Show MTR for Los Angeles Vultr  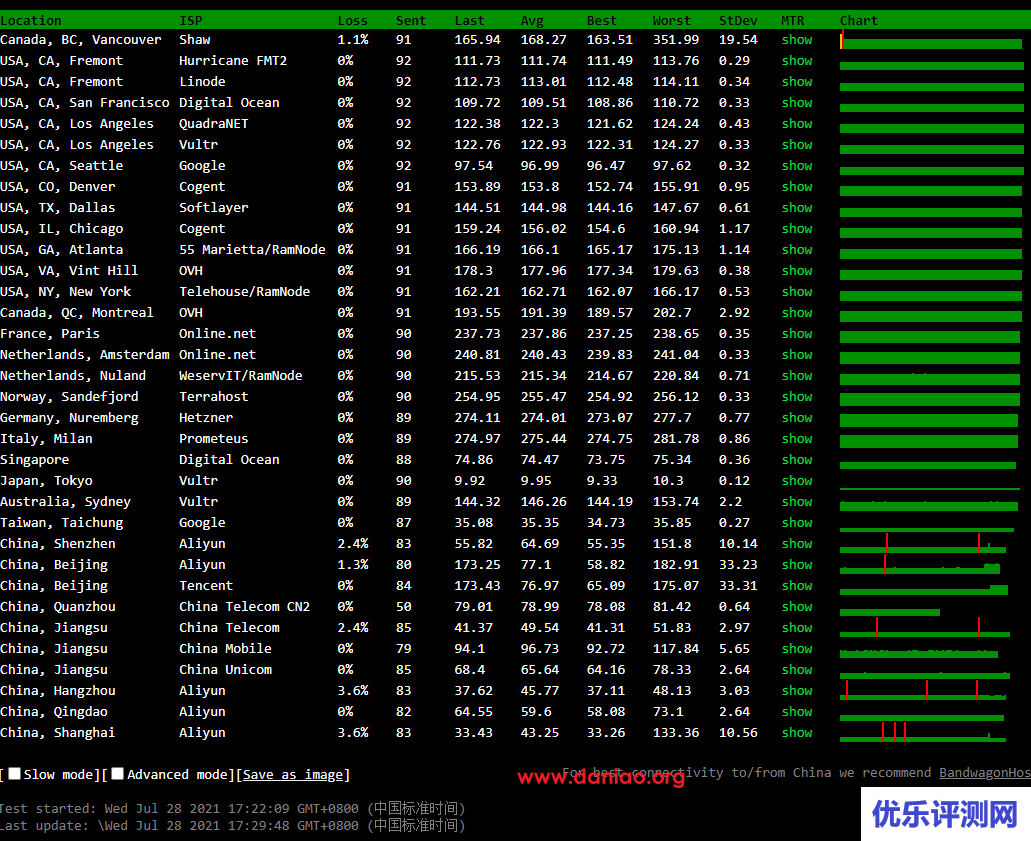tap(797, 145)
